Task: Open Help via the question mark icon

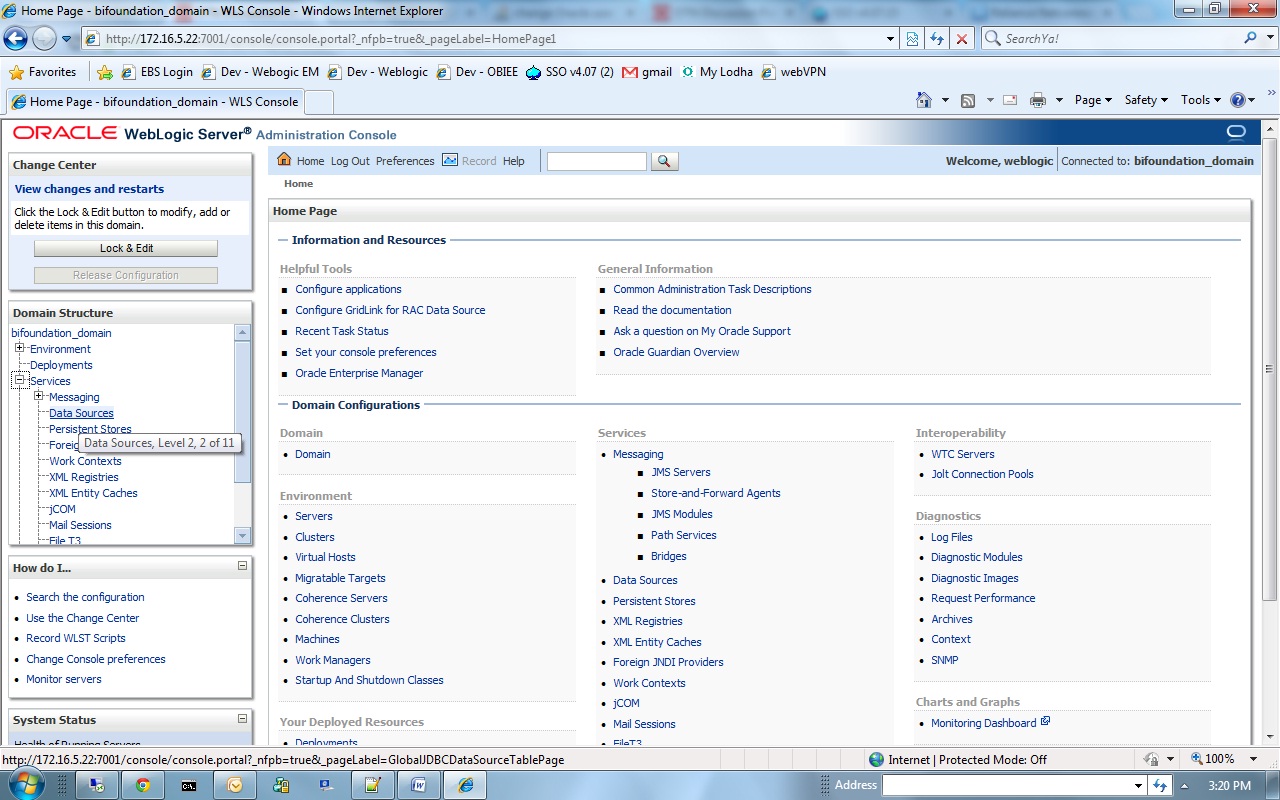Action: click(1237, 100)
